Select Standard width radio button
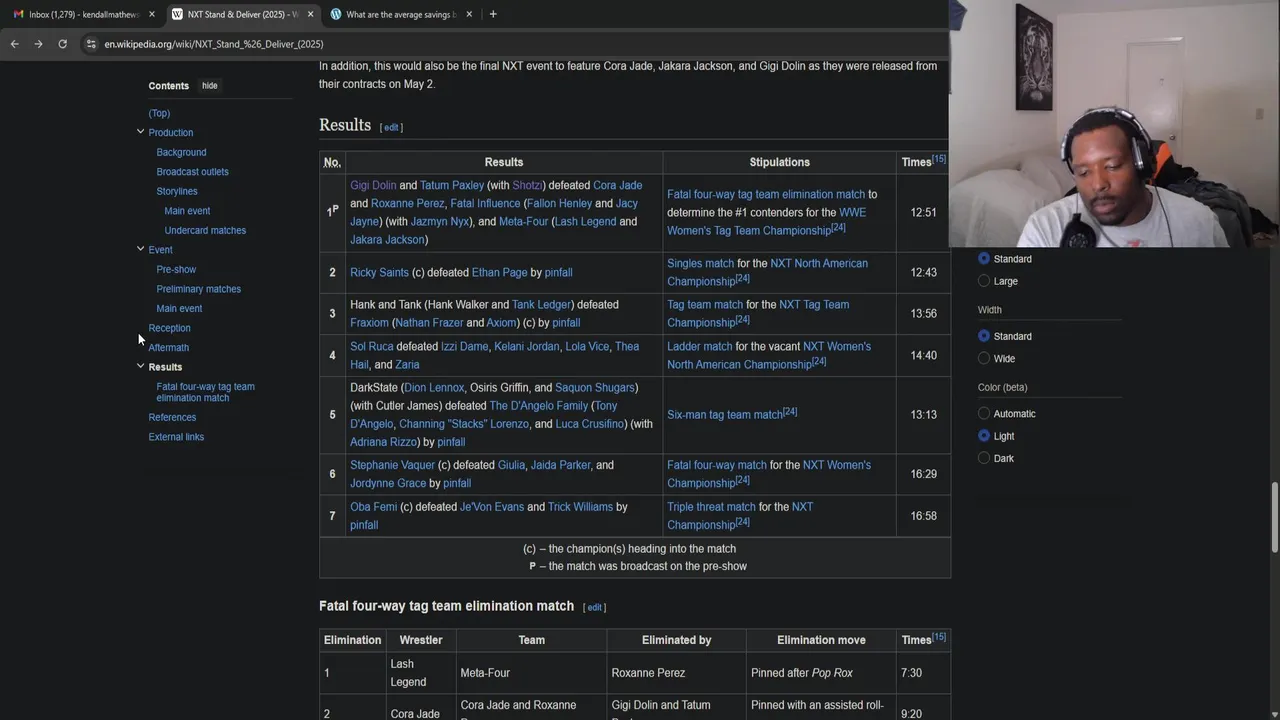The width and height of the screenshot is (1280, 720). [x=984, y=336]
